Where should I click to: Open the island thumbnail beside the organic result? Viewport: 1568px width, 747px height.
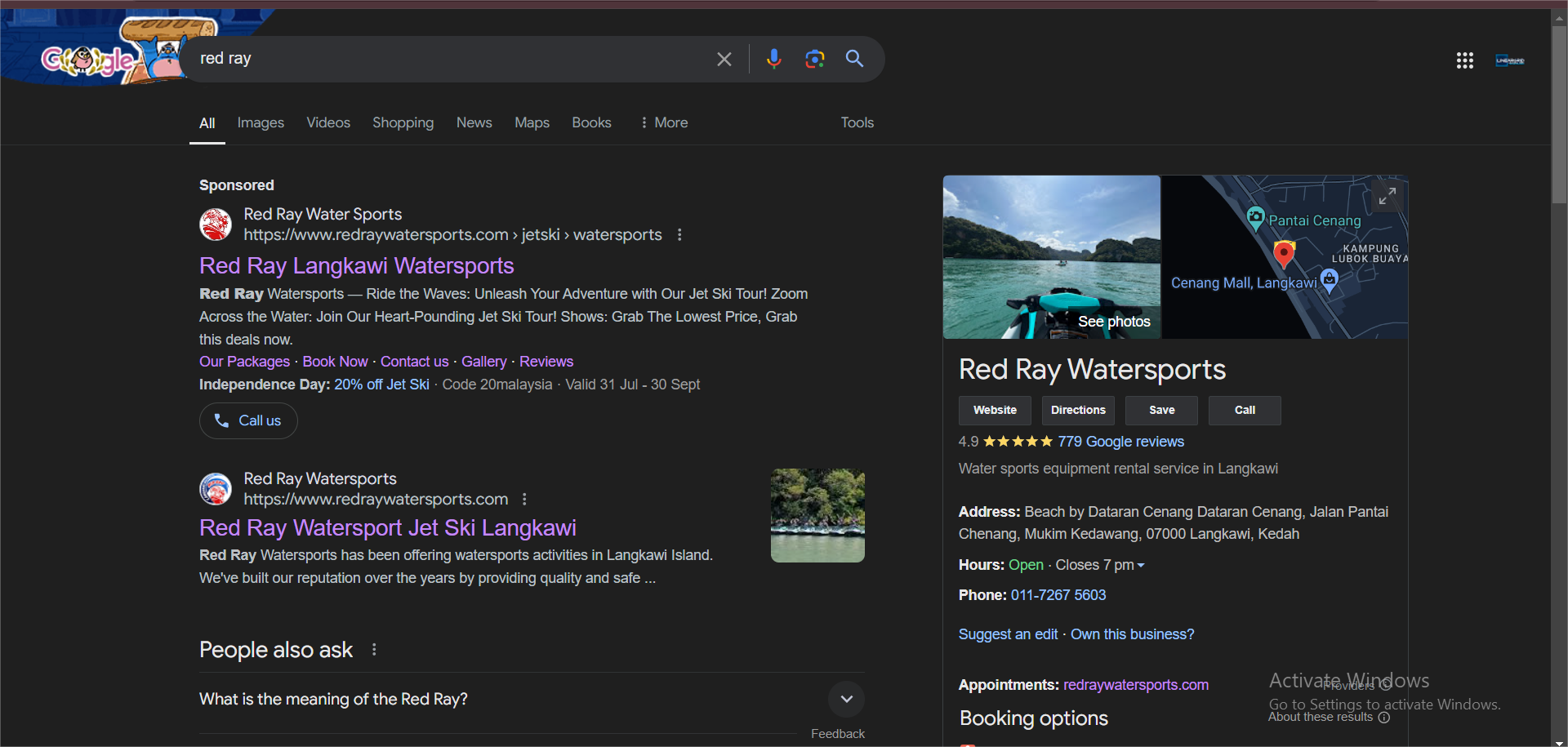817,515
